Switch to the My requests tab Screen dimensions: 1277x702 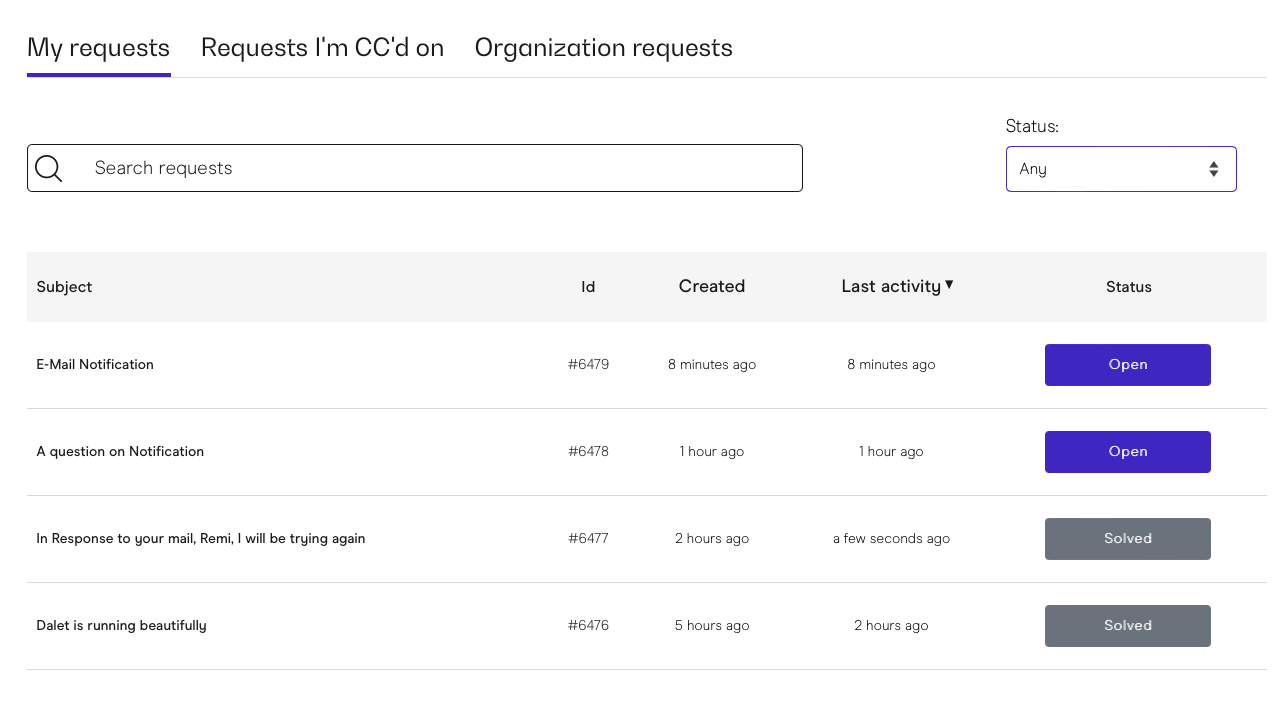pos(98,48)
